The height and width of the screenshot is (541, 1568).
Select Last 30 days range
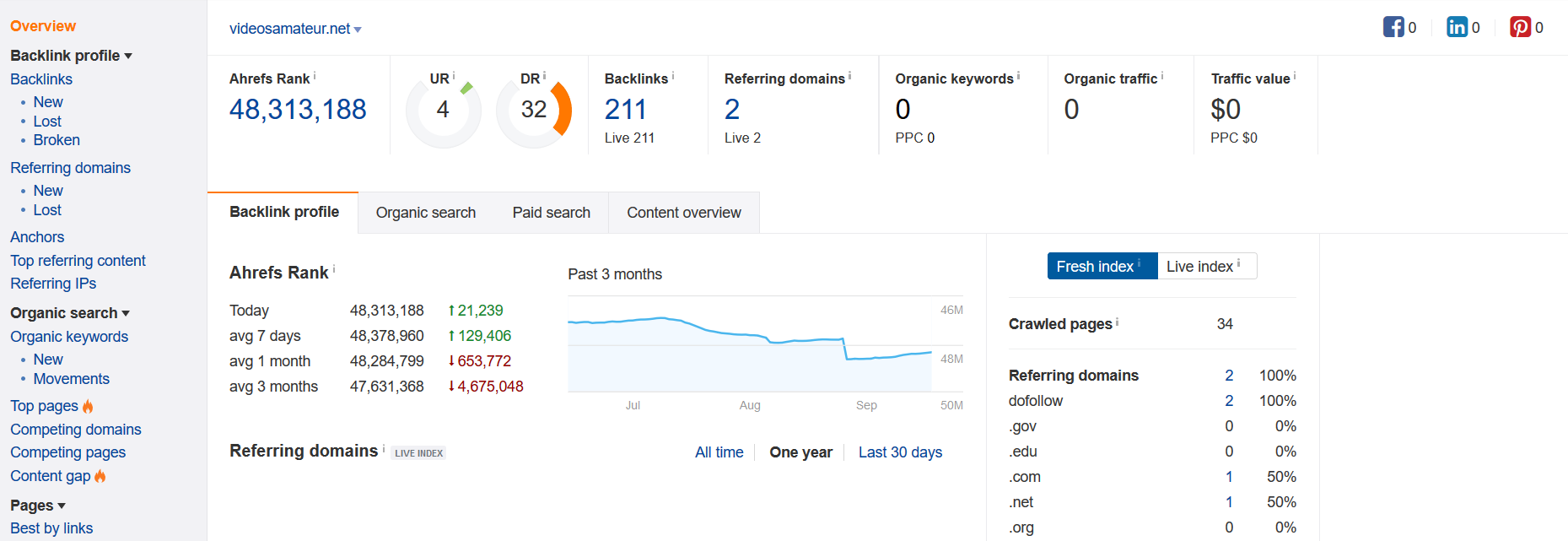(x=900, y=452)
